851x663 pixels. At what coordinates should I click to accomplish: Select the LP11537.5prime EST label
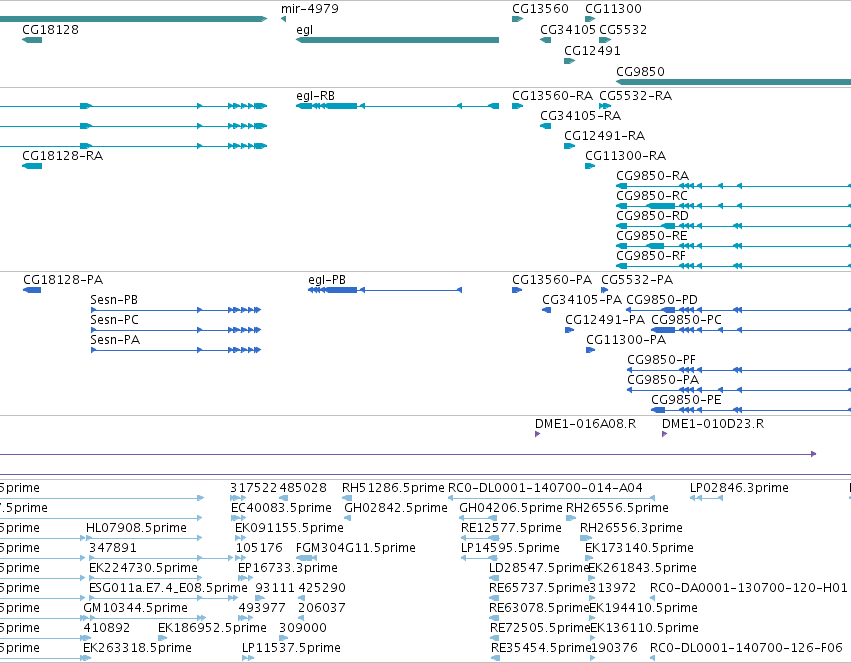coord(291,648)
